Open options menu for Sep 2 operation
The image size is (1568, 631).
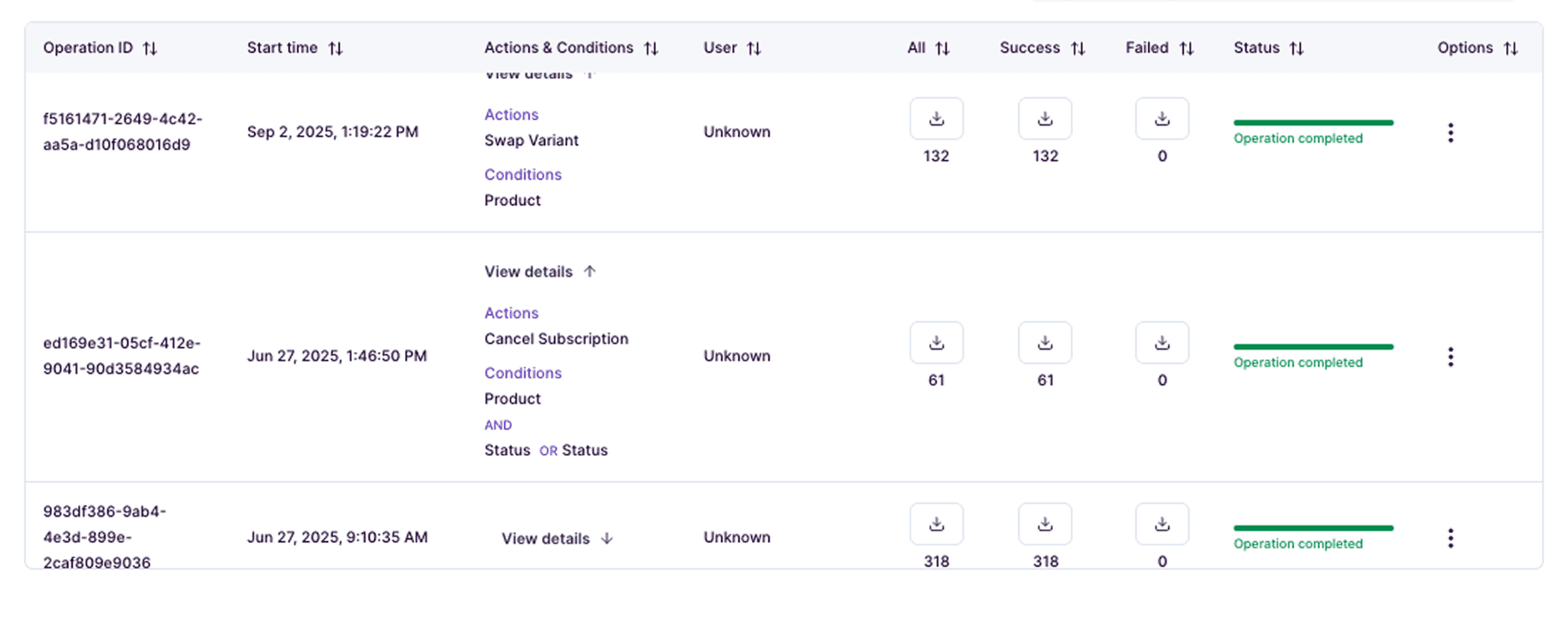click(x=1450, y=133)
